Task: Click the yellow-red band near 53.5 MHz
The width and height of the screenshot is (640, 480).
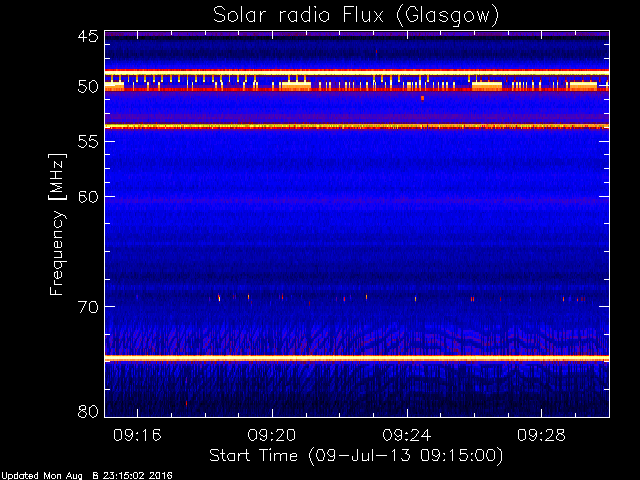Action: [357, 127]
